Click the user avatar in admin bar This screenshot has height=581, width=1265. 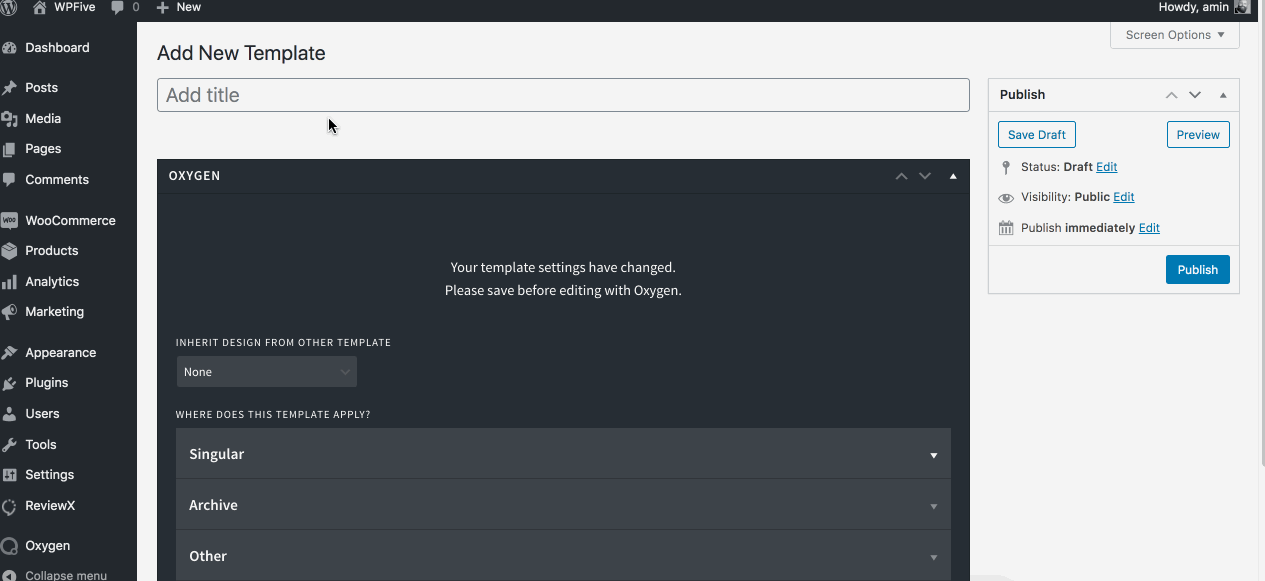(x=1242, y=7)
